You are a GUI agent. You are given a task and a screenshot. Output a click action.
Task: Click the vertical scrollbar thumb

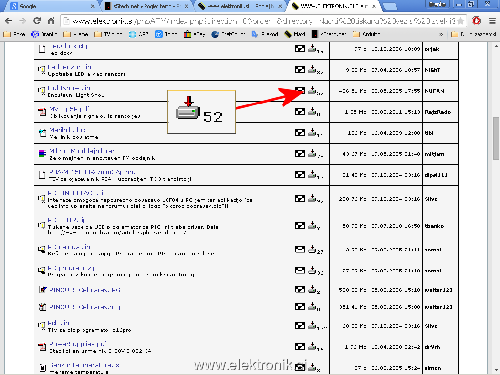496,138
